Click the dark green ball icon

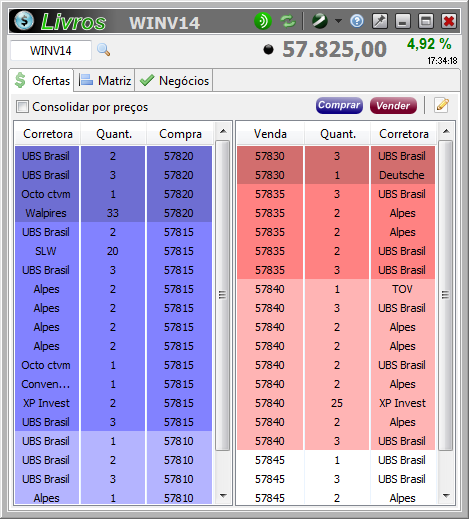[x=320, y=21]
